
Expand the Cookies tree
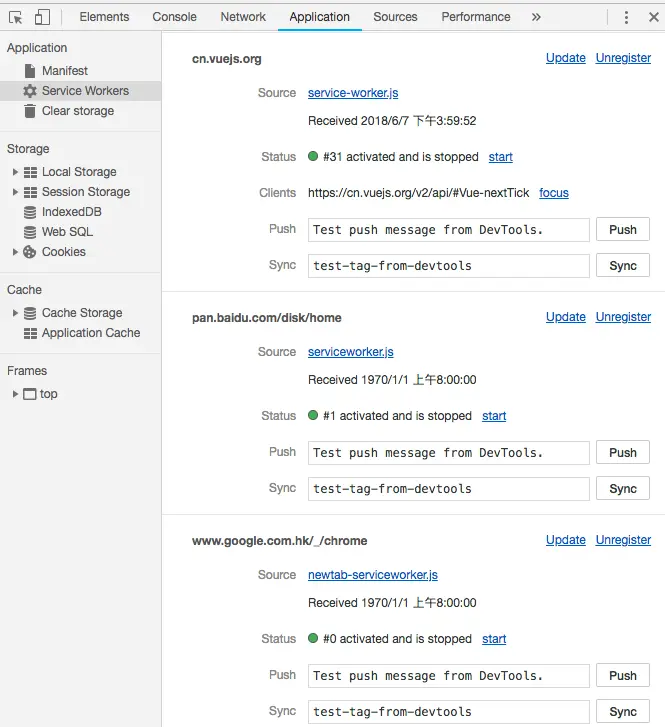15,252
